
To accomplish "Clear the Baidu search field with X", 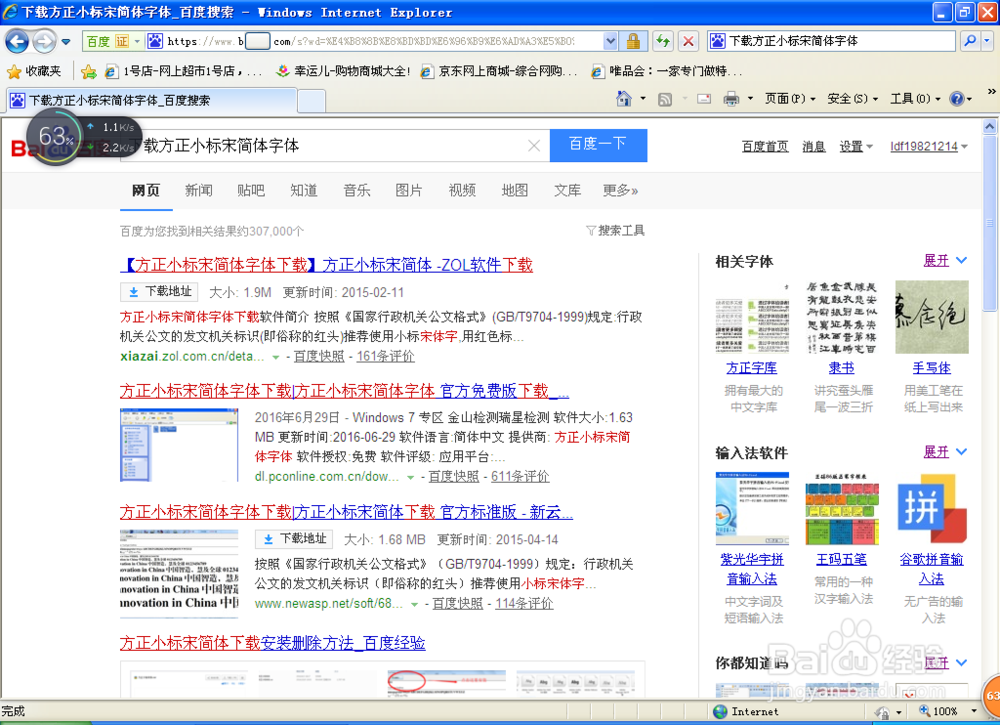I will pos(534,146).
